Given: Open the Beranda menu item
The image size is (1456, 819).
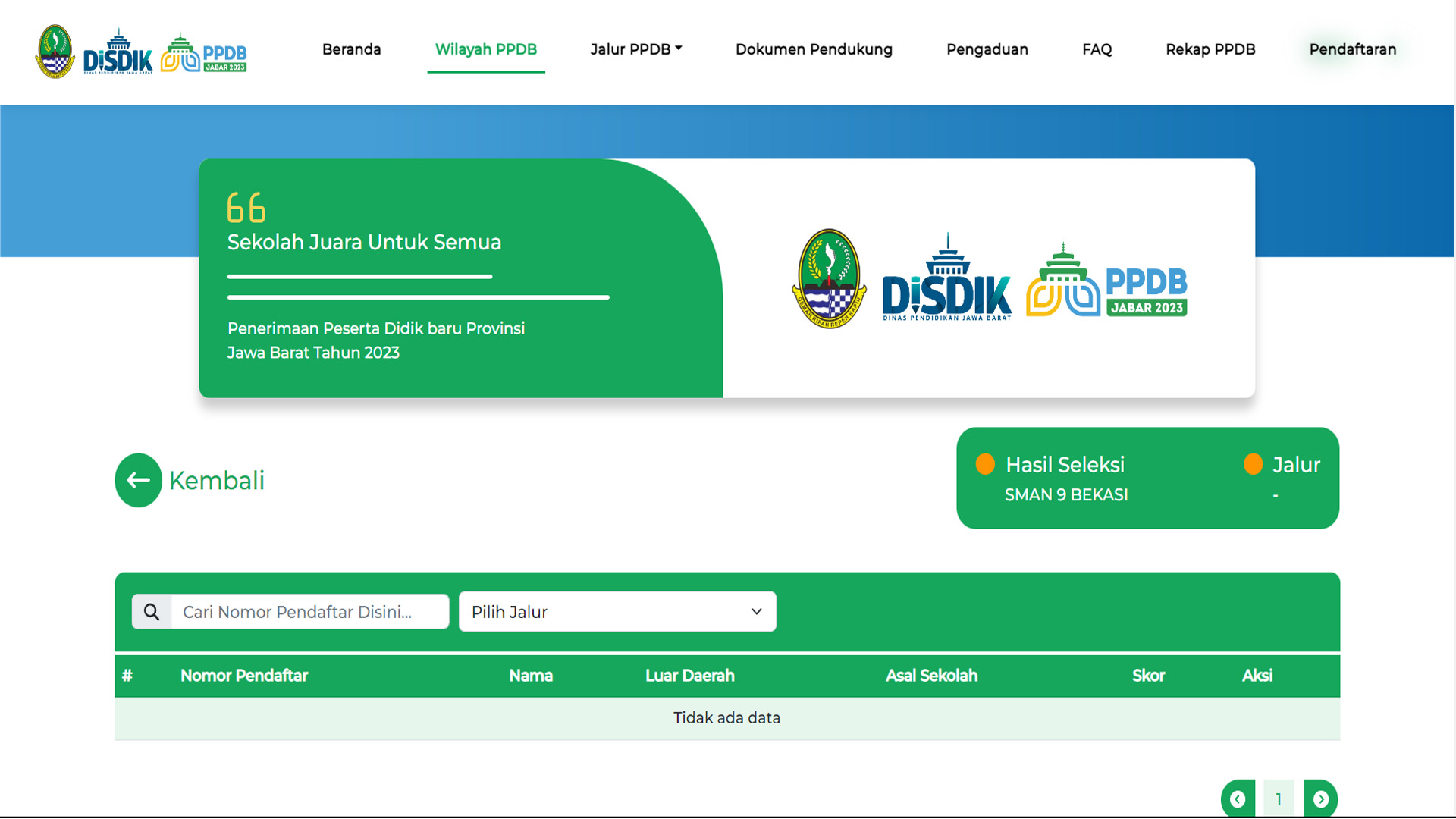Looking at the screenshot, I should pos(351,49).
